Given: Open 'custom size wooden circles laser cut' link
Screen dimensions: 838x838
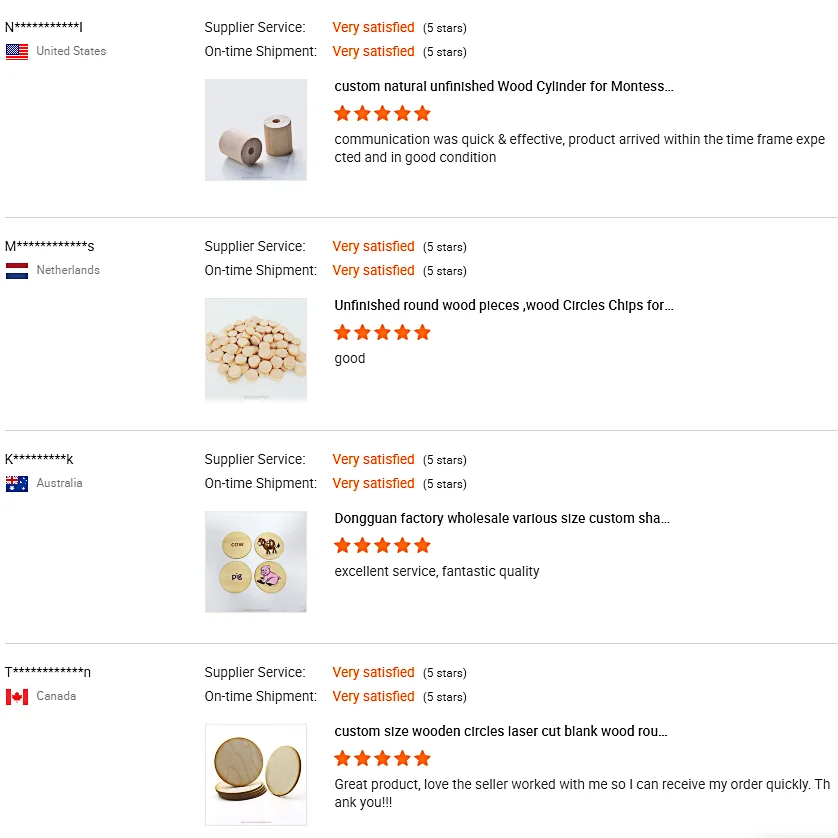Looking at the screenshot, I should pyautogui.click(x=501, y=731).
